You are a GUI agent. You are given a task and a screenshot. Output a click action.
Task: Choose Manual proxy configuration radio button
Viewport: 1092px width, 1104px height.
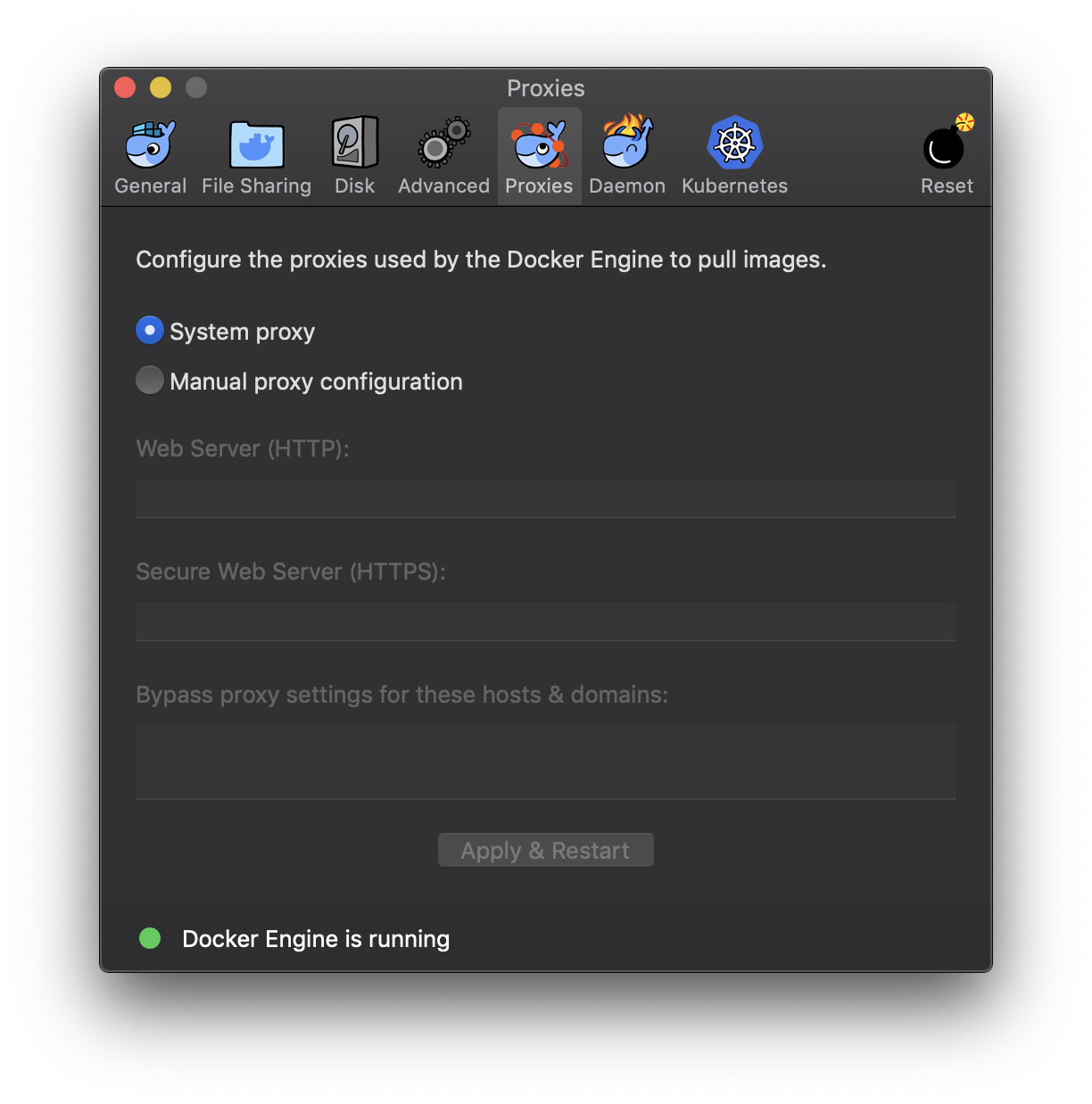point(150,380)
